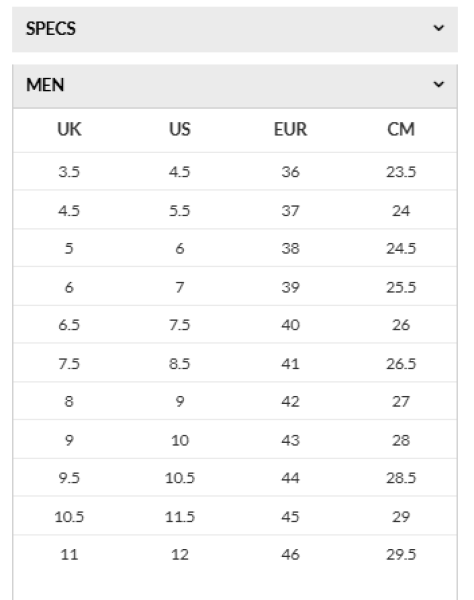Click EUR size 46 cell

tap(290, 554)
